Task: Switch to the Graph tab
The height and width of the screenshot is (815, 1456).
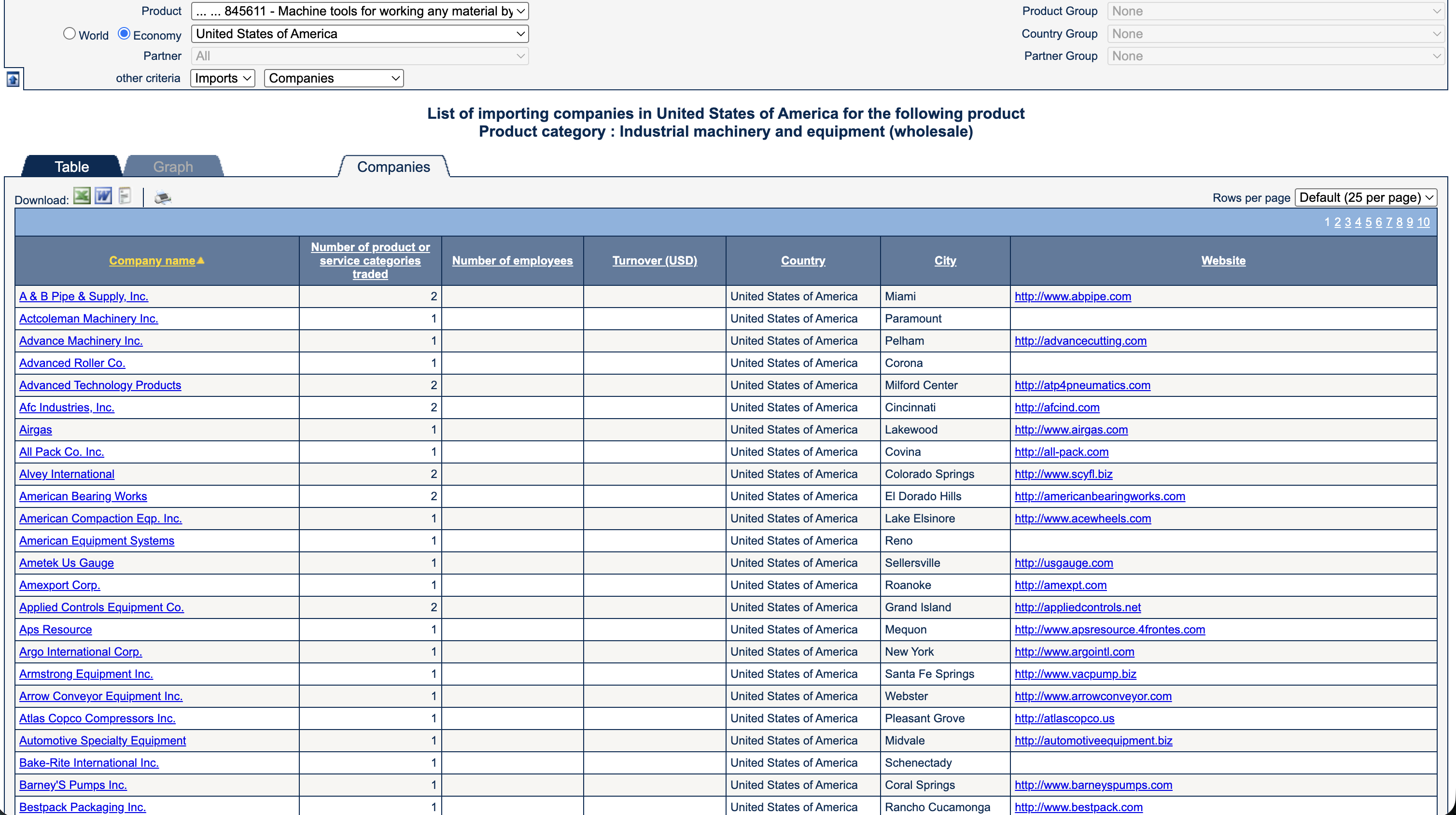Action: click(173, 167)
